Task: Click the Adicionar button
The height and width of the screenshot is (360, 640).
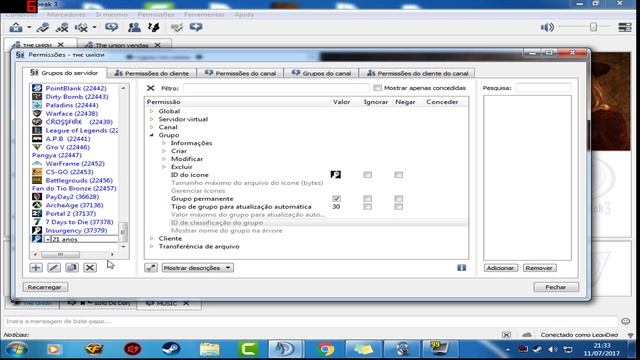Action: 501,268
